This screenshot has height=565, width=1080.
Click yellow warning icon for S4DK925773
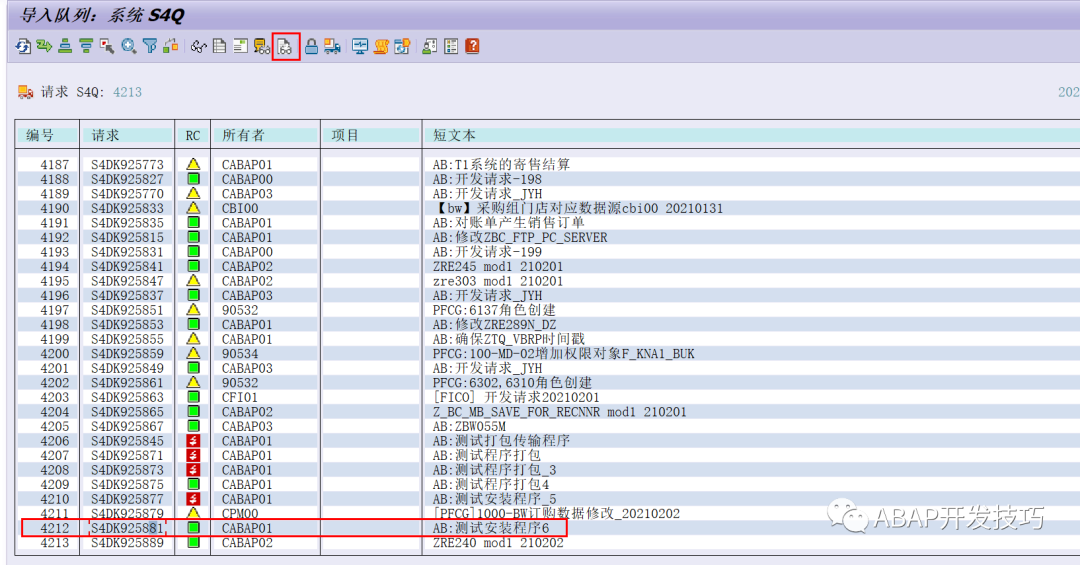click(194, 164)
